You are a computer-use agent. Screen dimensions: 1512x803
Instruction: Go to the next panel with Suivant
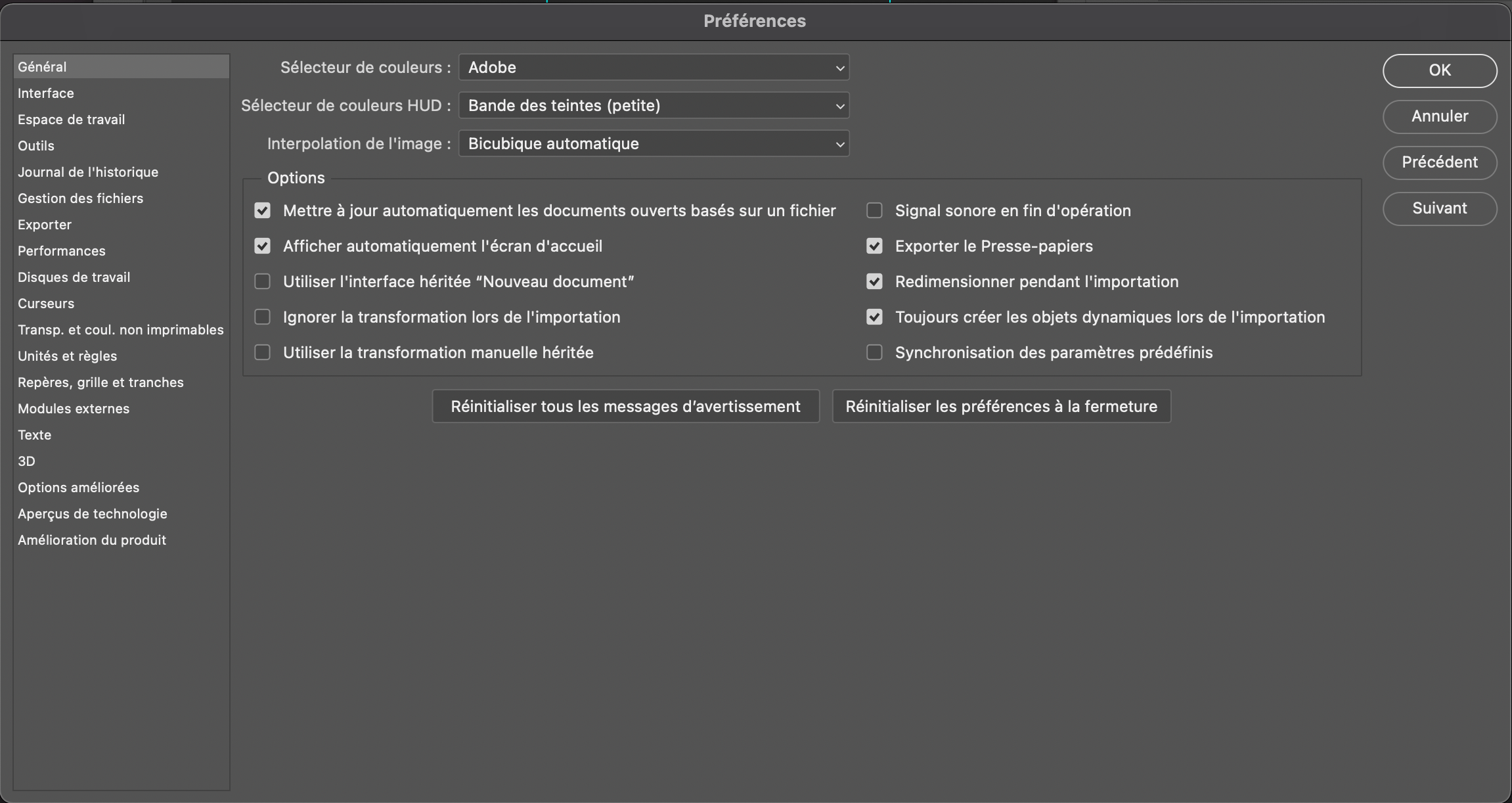[x=1440, y=208]
